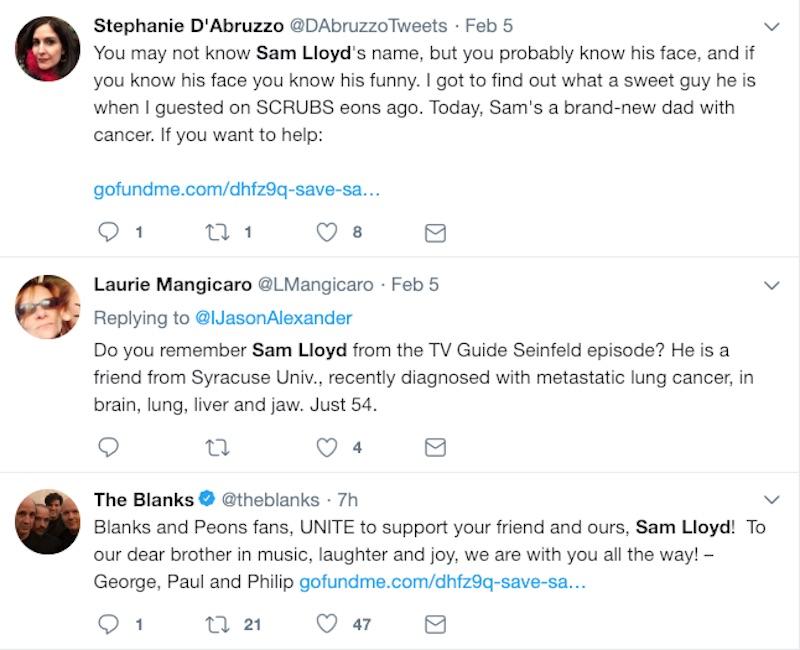Expand the menu chevron on Laurie Mangicaro's tweet

point(771,285)
